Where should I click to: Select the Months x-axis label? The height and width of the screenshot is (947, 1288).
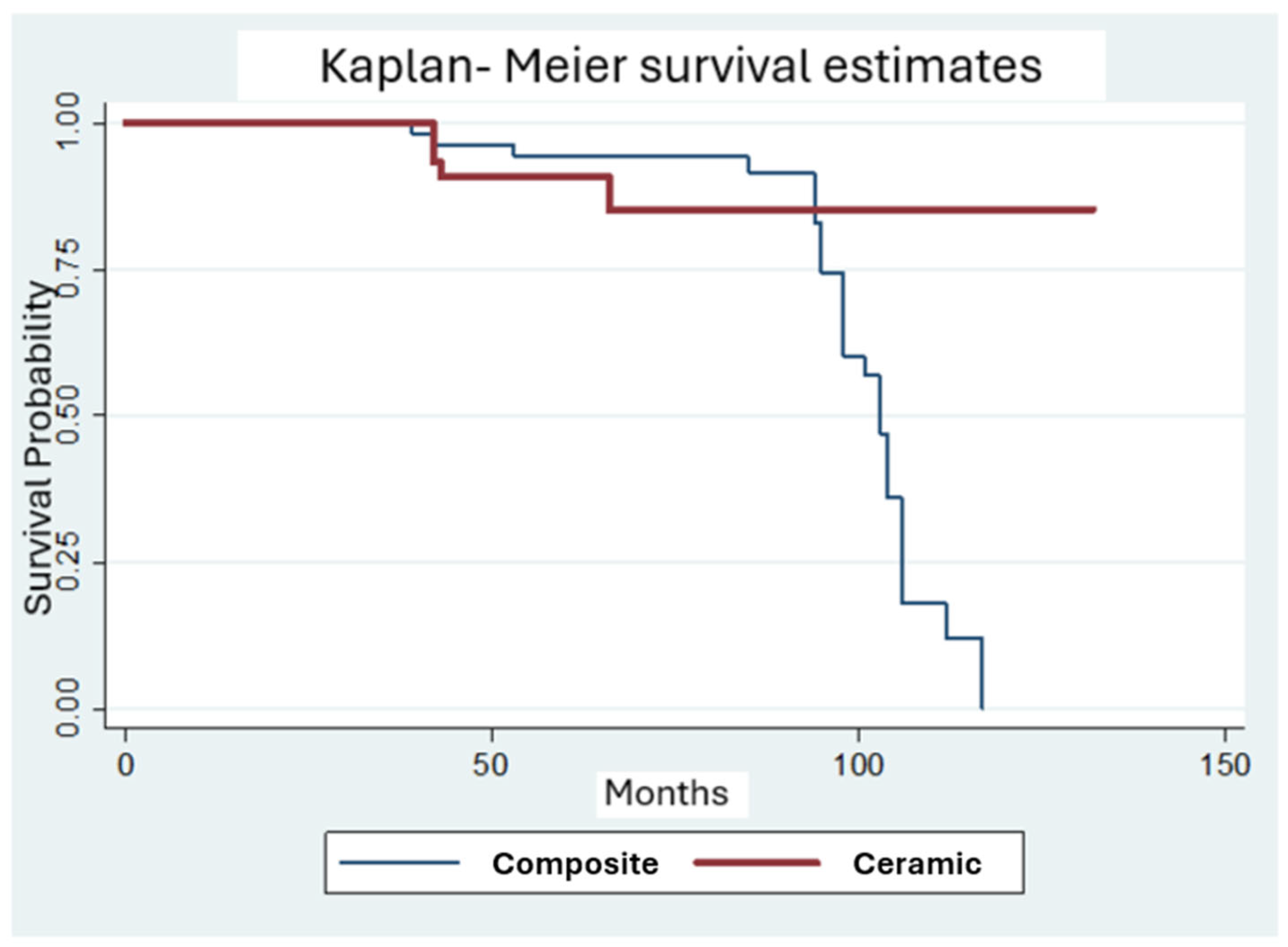(666, 793)
